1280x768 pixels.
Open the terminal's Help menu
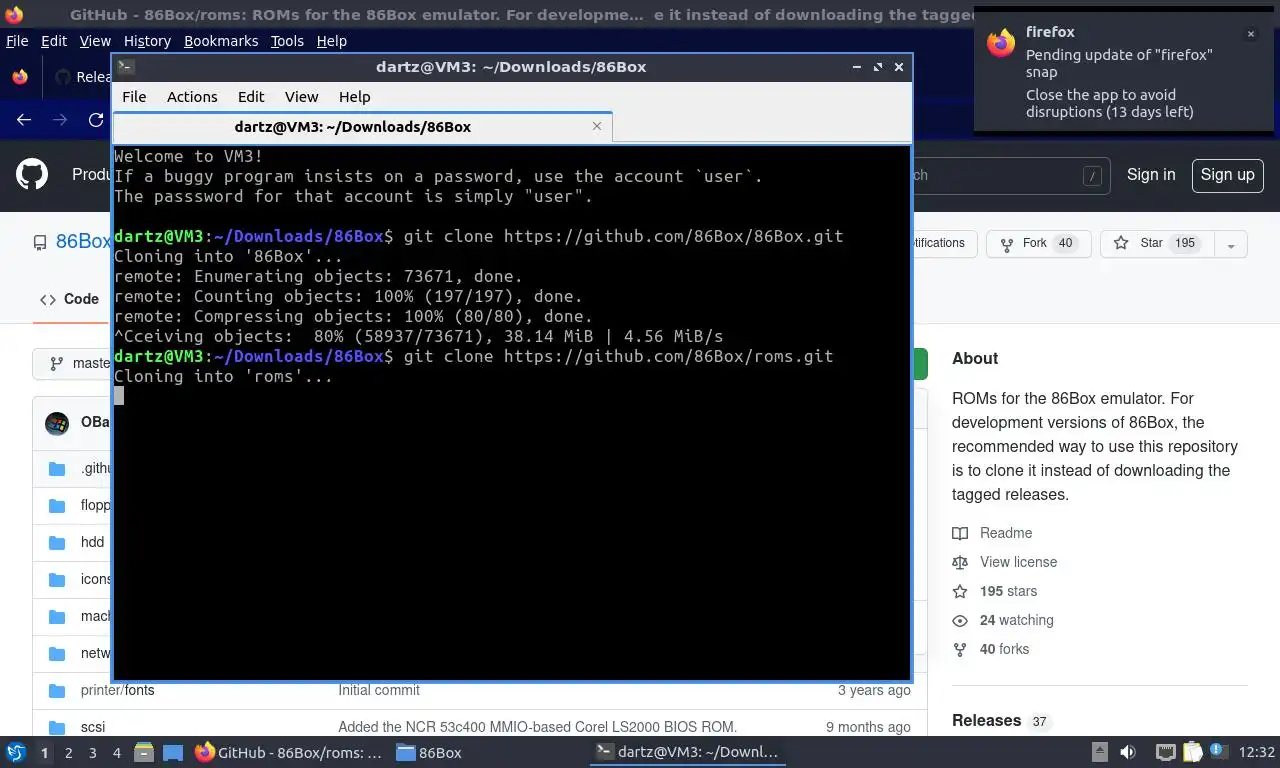pyautogui.click(x=355, y=97)
